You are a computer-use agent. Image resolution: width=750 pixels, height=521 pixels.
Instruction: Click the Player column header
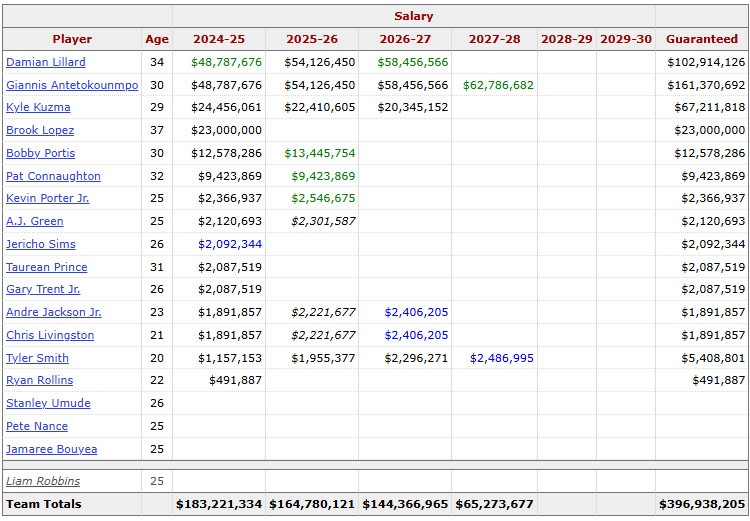pos(72,39)
